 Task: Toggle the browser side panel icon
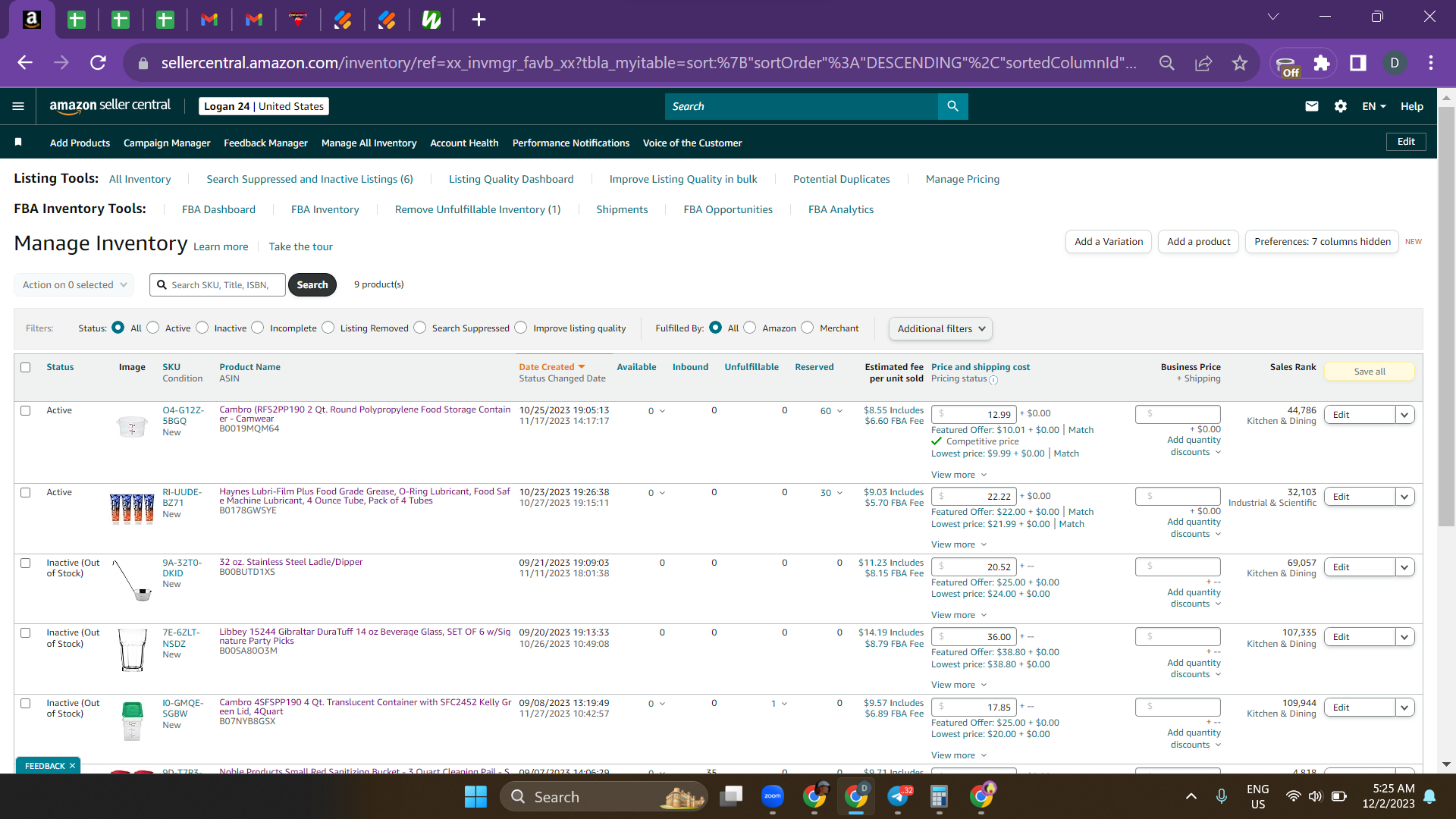pos(1358,63)
